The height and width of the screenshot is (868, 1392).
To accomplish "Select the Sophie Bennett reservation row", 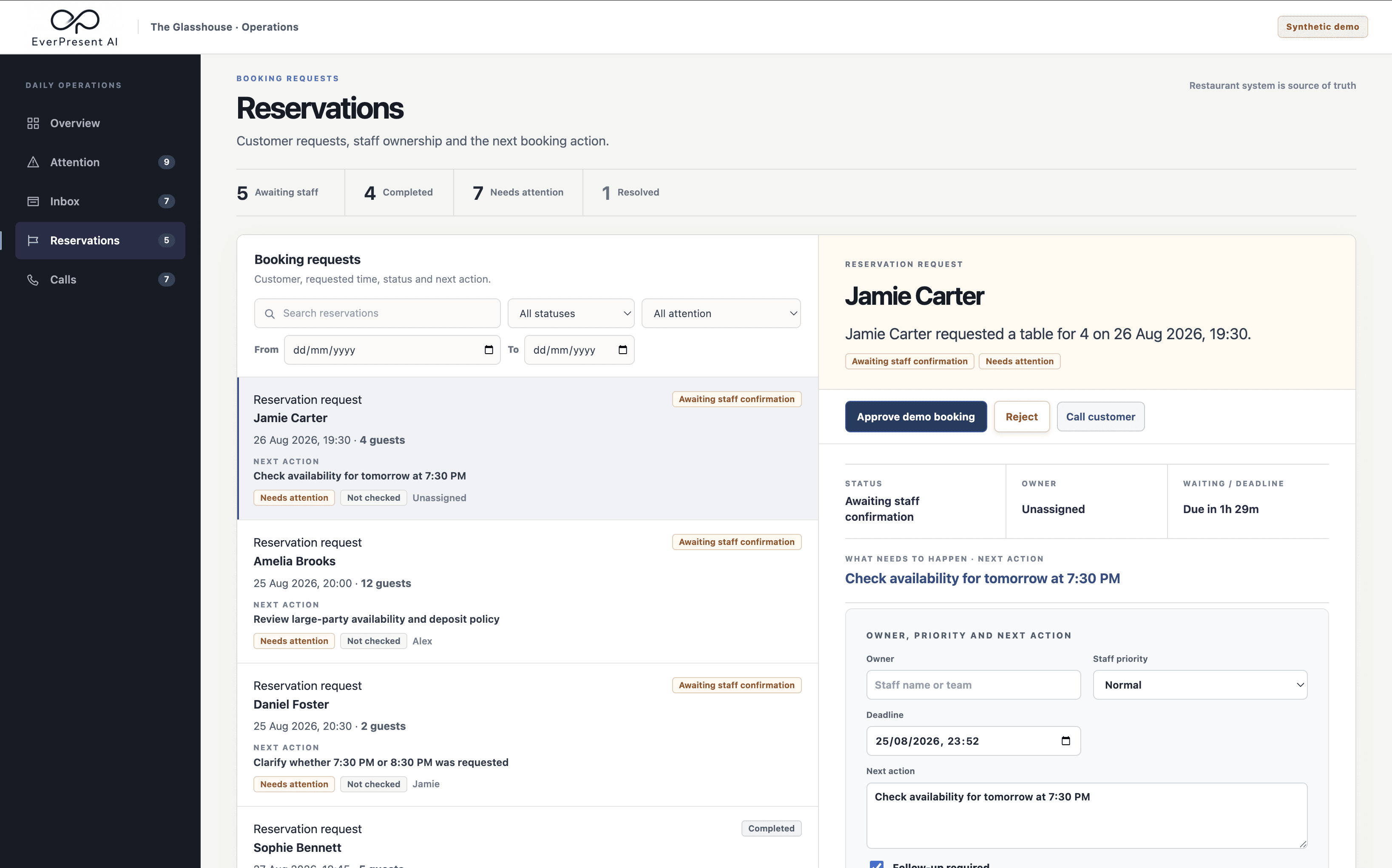I will pyautogui.click(x=528, y=838).
